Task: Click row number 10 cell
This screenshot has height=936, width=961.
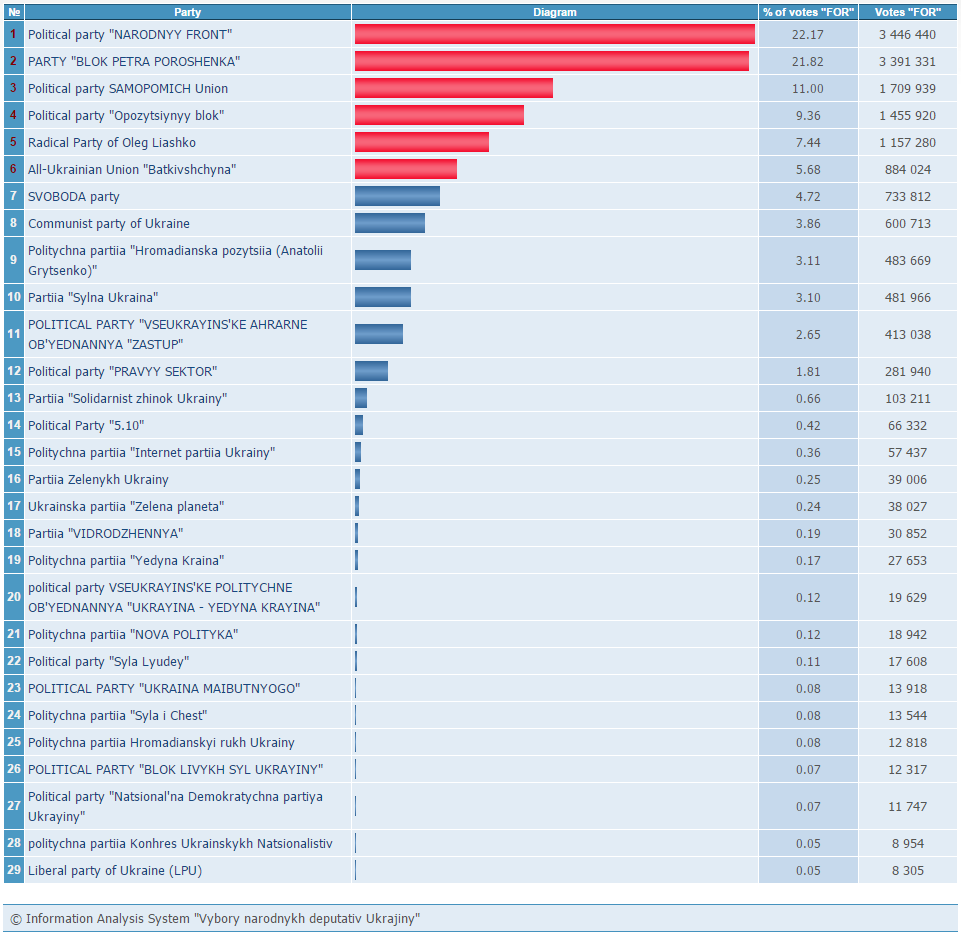Action: click(14, 297)
